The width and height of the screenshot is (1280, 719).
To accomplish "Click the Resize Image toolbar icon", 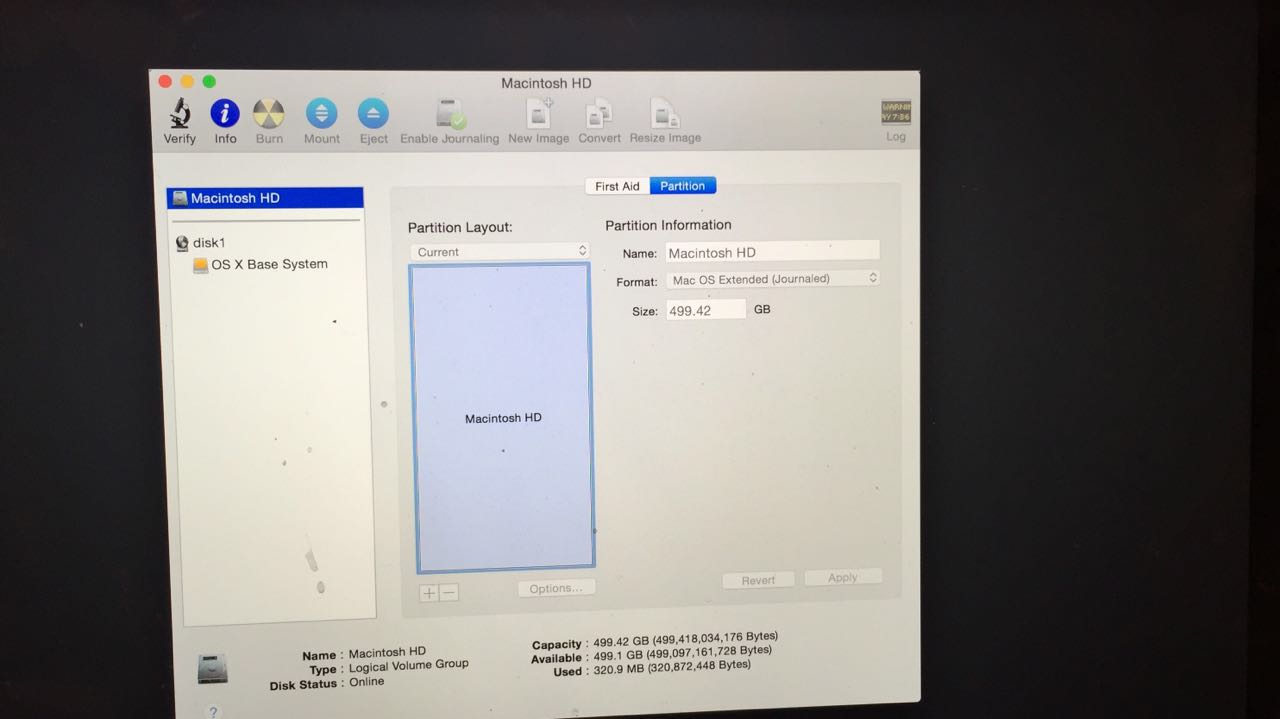I will pyautogui.click(x=664, y=115).
